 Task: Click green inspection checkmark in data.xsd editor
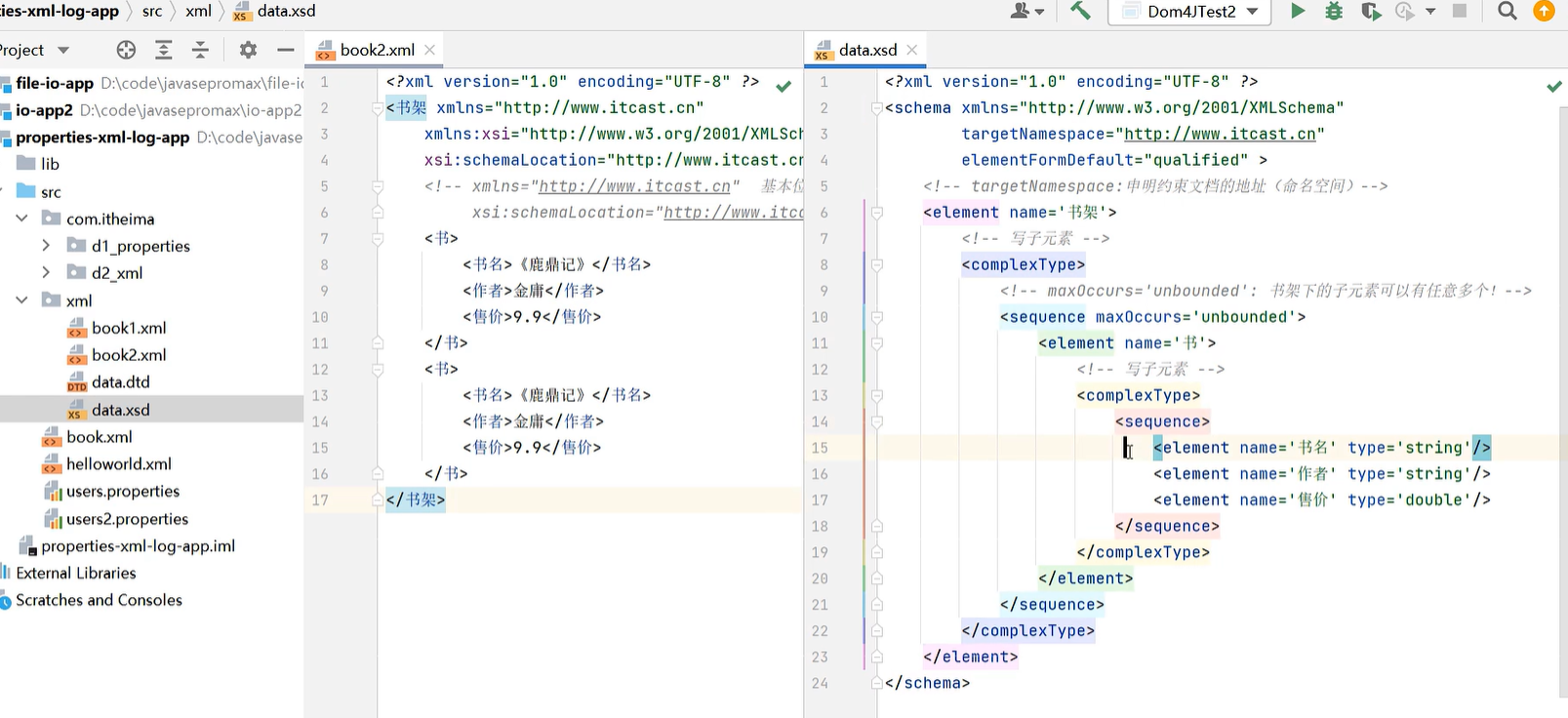click(x=1554, y=87)
